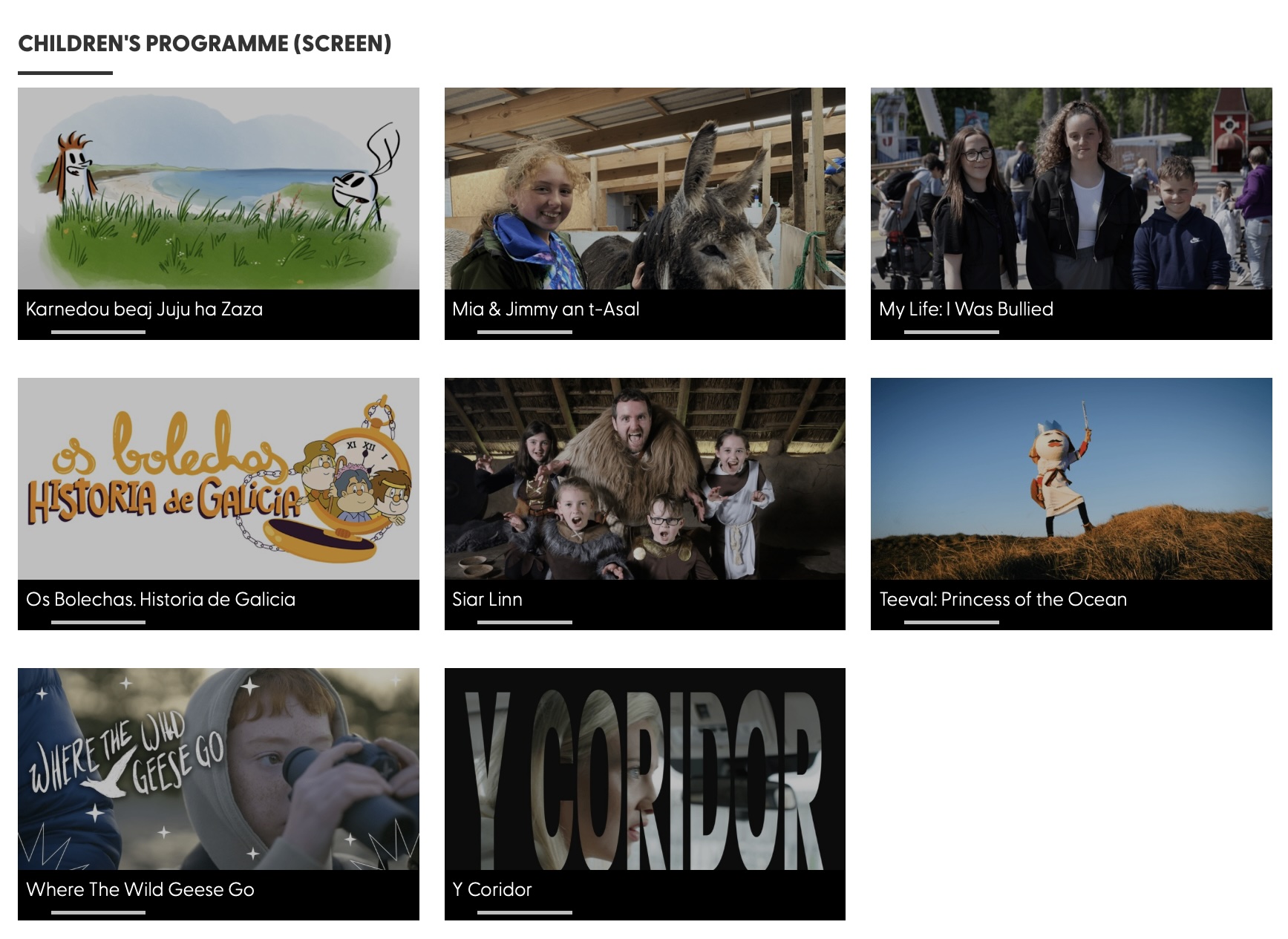The image size is (1288, 939).
Task: Click the 'Where The Wild Geese Go' title
Action: 140,889
